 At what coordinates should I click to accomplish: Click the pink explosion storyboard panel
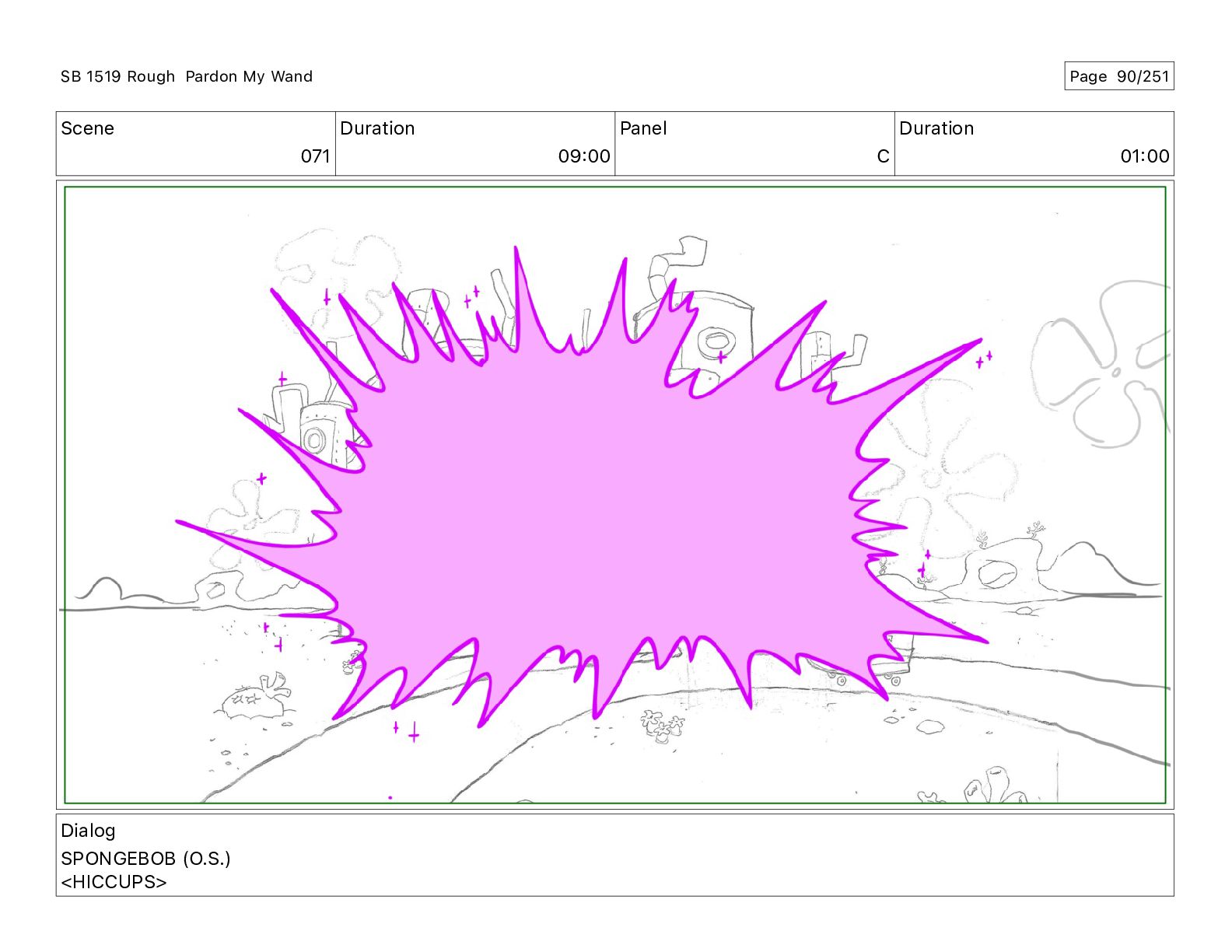(x=614, y=495)
